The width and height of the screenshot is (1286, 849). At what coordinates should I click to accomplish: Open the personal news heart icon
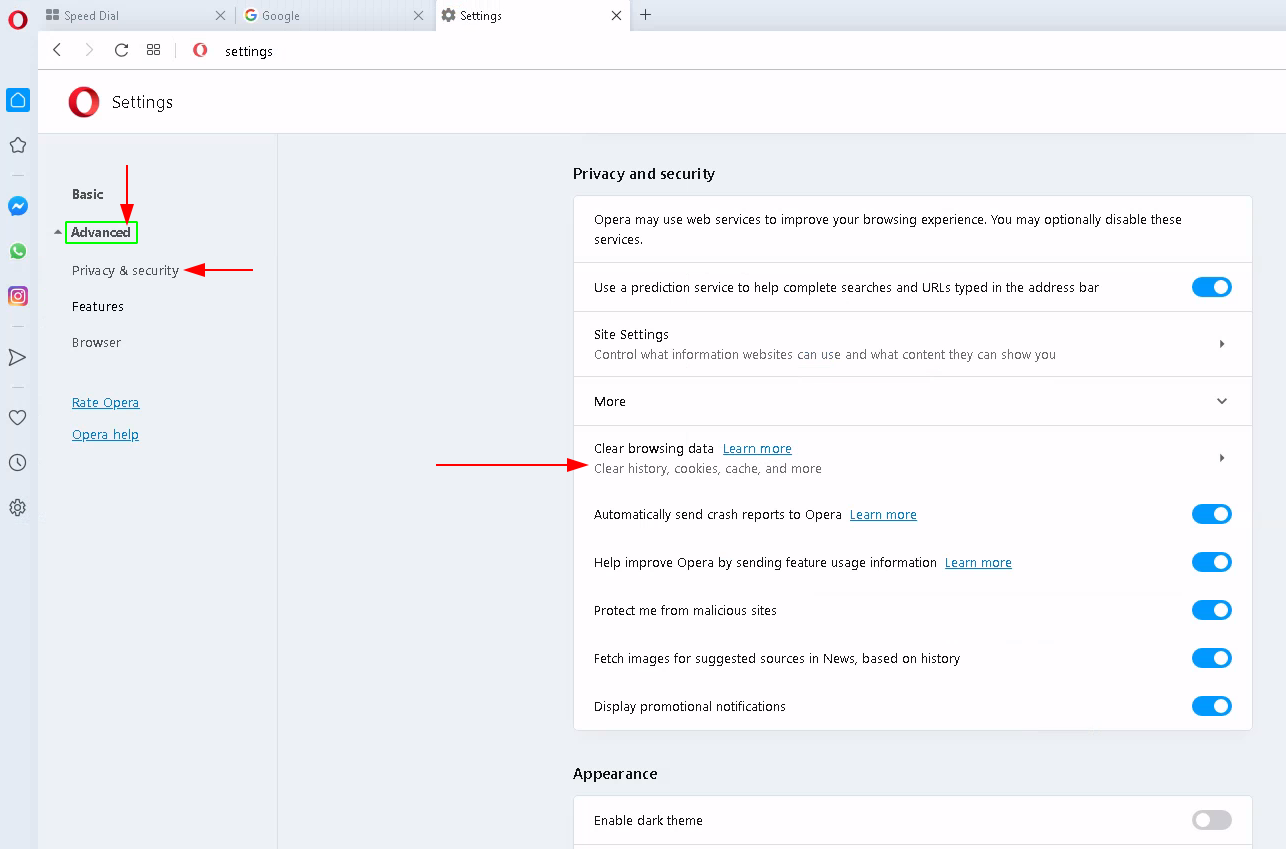(x=18, y=418)
